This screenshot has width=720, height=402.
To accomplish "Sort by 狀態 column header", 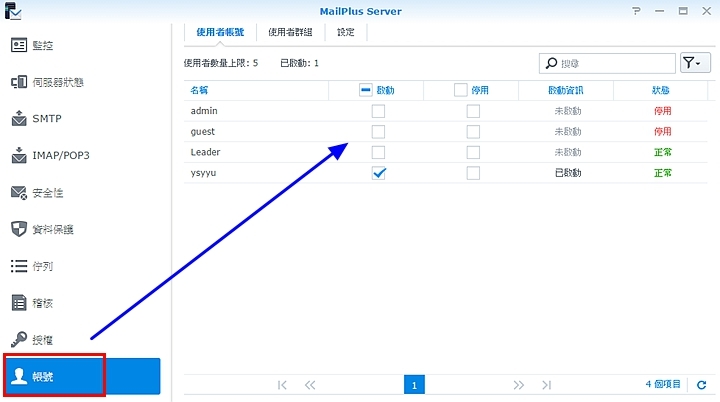I will point(661,91).
